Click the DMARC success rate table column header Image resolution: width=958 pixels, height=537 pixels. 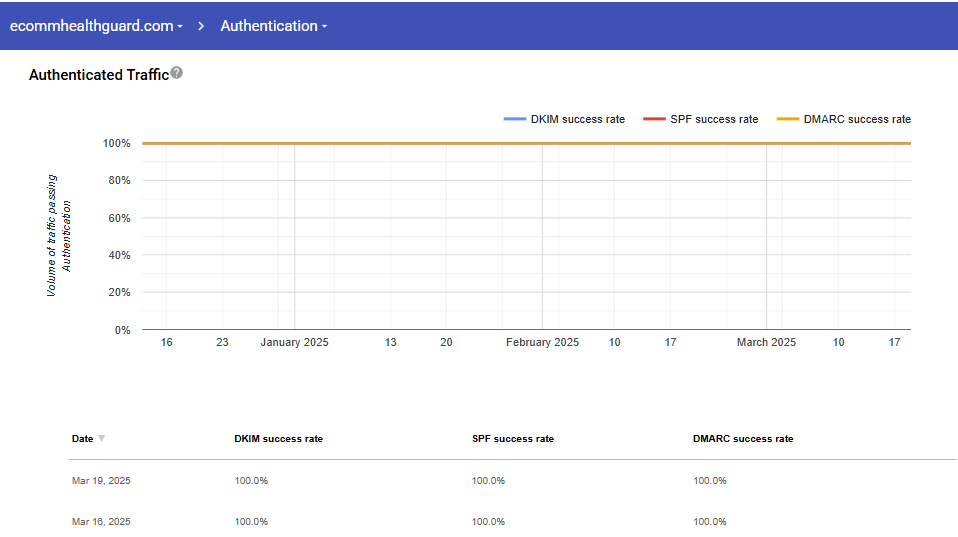pos(742,439)
